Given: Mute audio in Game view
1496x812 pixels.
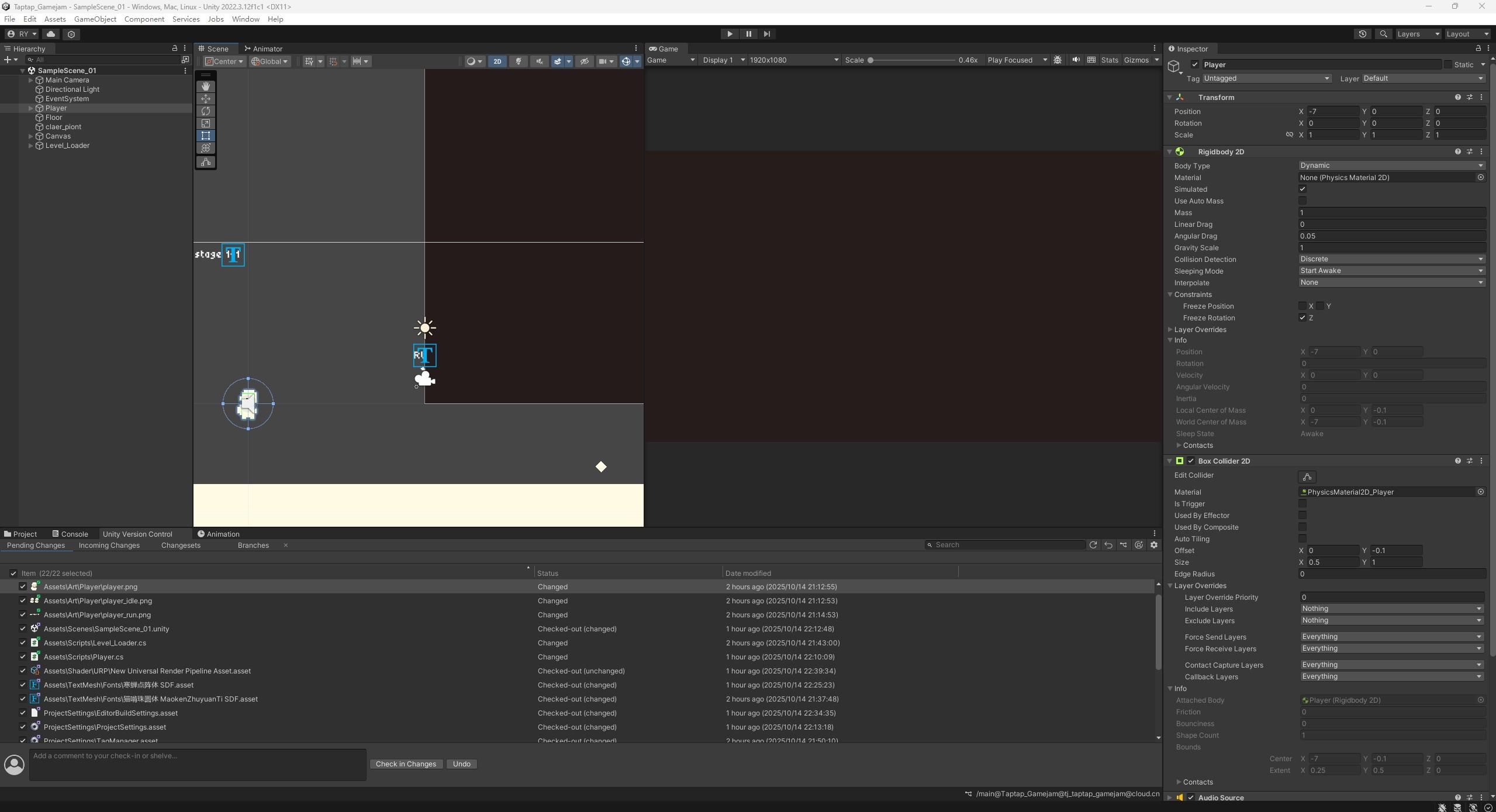Looking at the screenshot, I should click(x=1076, y=60).
